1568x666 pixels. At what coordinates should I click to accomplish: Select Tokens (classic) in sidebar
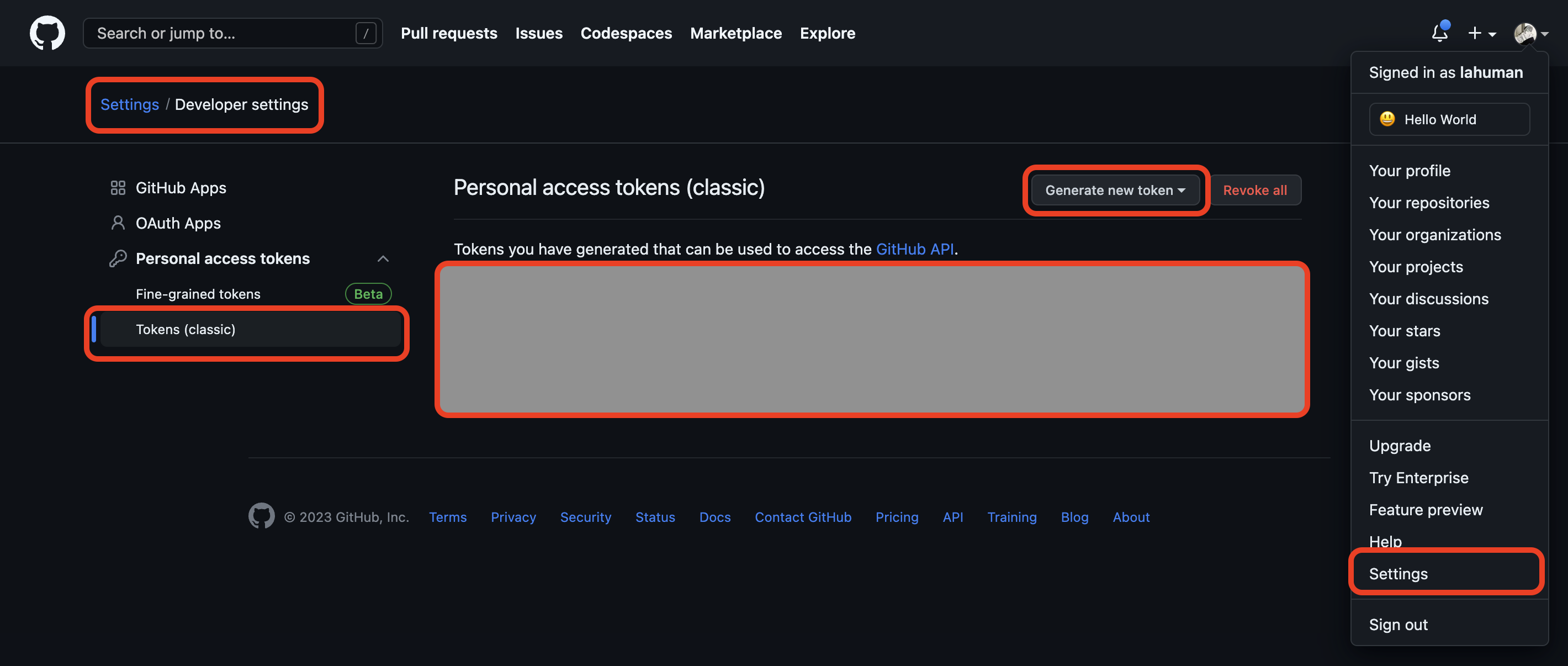click(x=186, y=329)
